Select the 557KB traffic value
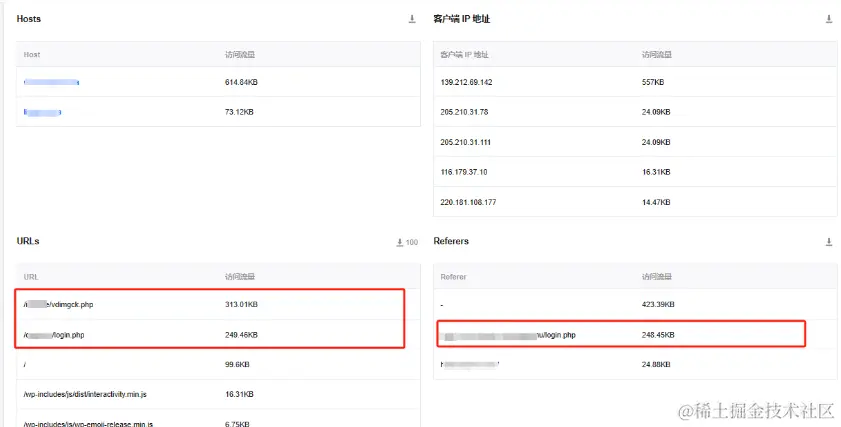This screenshot has height=427, width=841. (x=653, y=83)
